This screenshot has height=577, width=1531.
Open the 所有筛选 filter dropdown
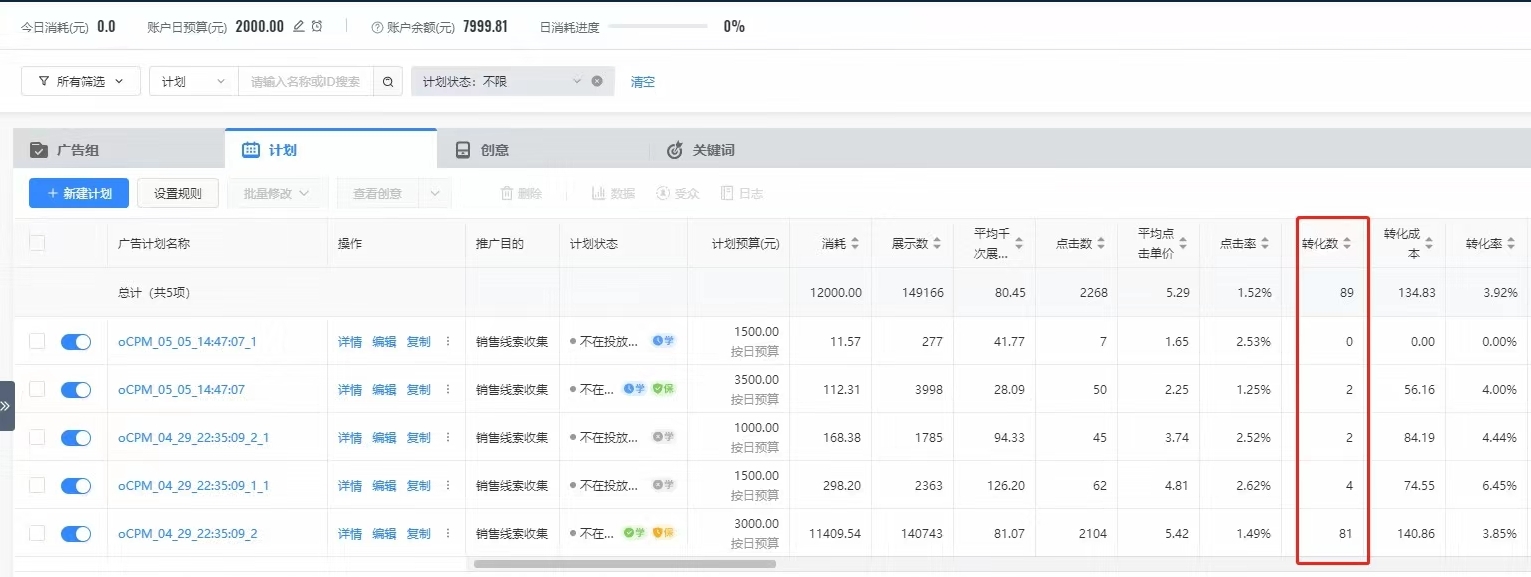pos(80,82)
